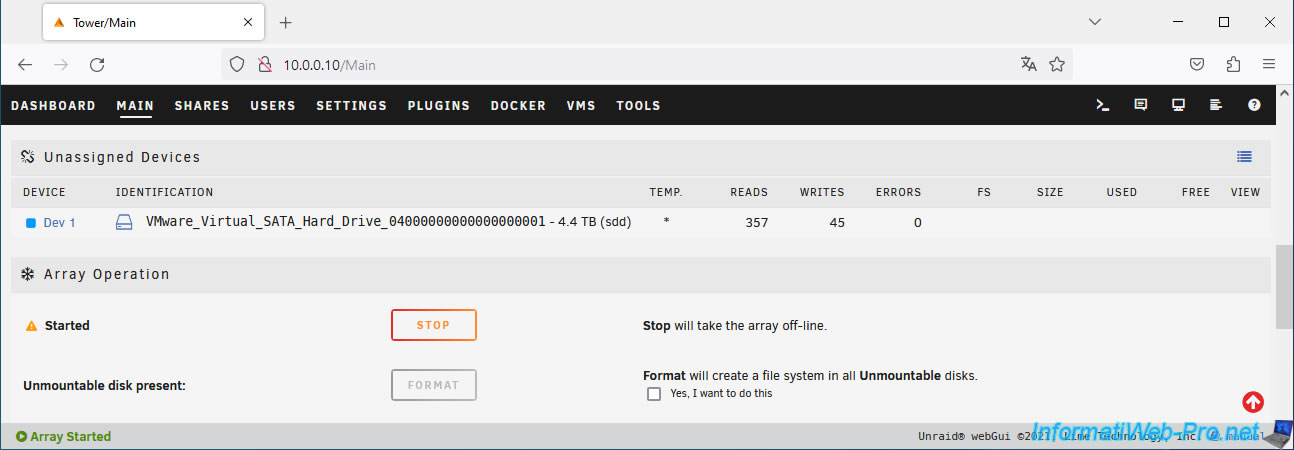Bookmark this page with star icon
Screen dimensions: 1294x450
point(1057,65)
